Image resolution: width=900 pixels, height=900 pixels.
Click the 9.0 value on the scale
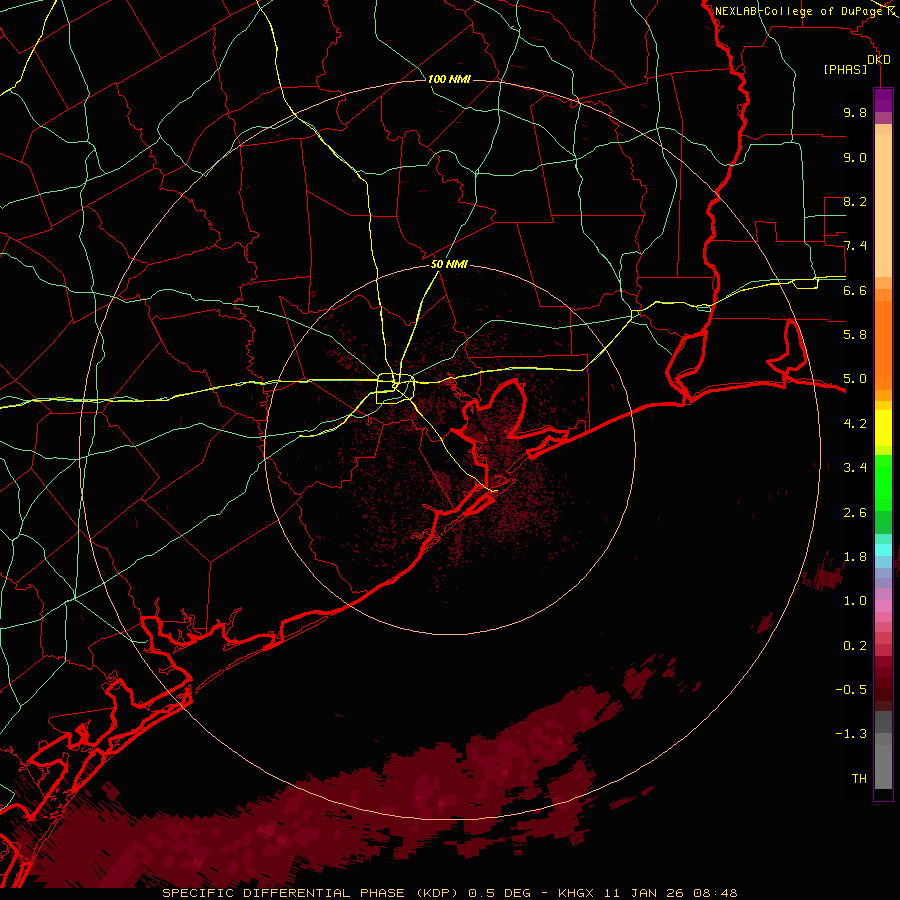click(855, 157)
